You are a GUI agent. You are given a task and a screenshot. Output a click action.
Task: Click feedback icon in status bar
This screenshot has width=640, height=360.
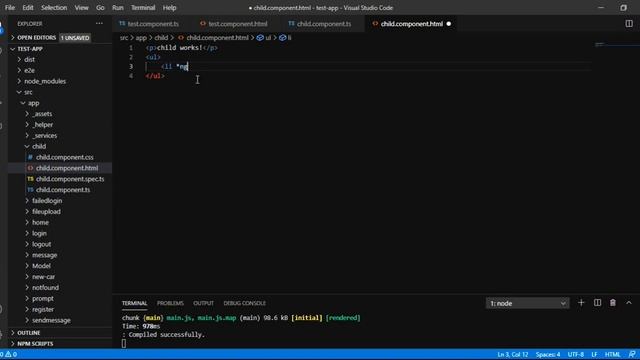632,354
